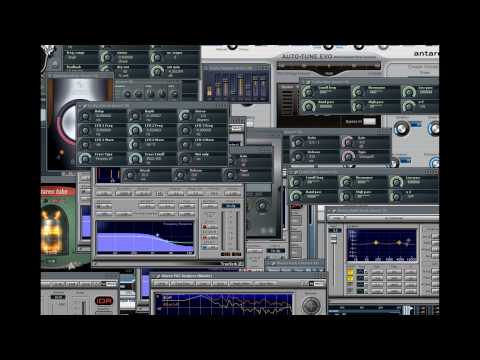Click the antares logo on Auto-Tune Evo

426,53
